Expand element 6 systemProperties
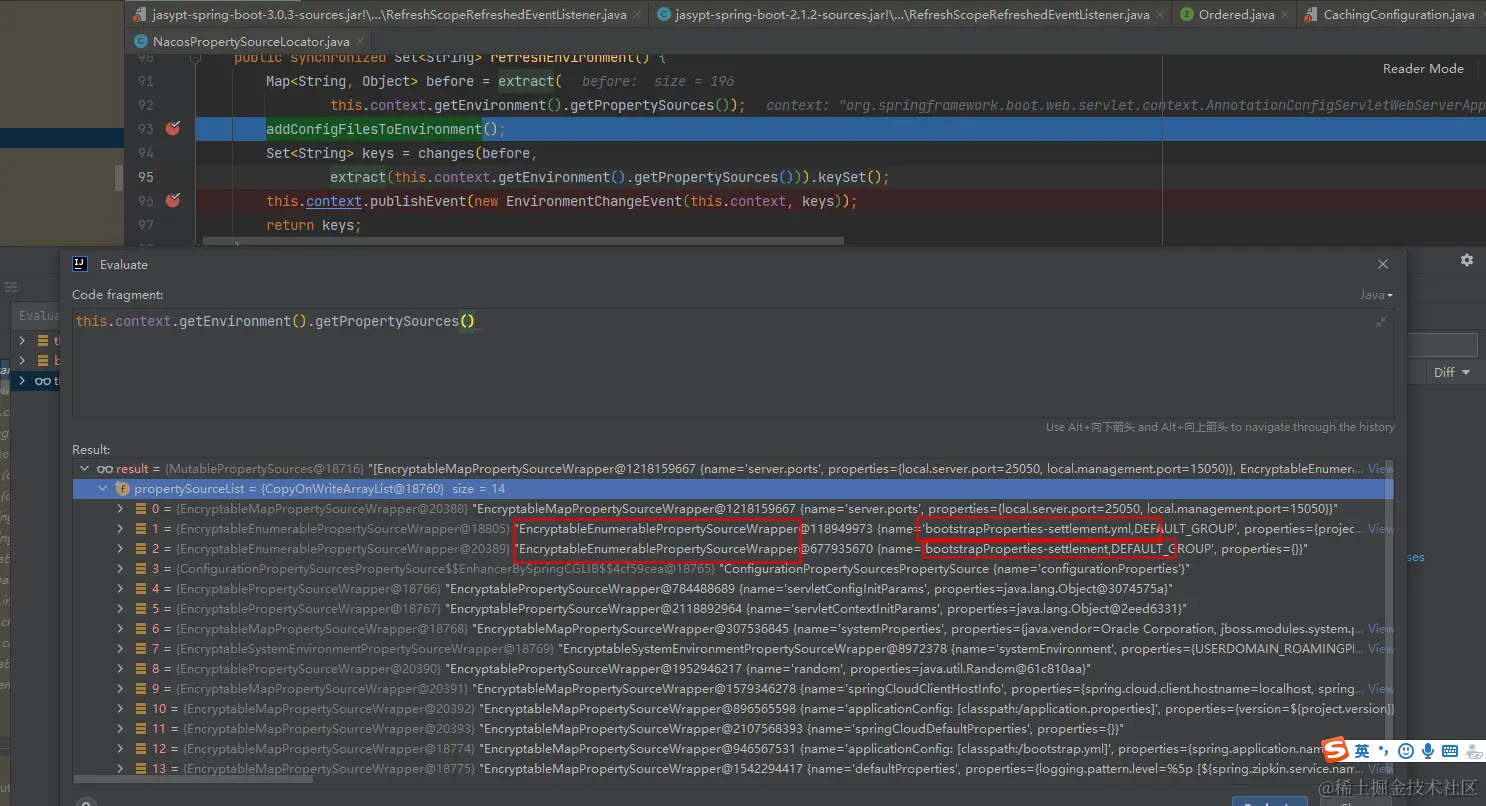 click(122, 629)
